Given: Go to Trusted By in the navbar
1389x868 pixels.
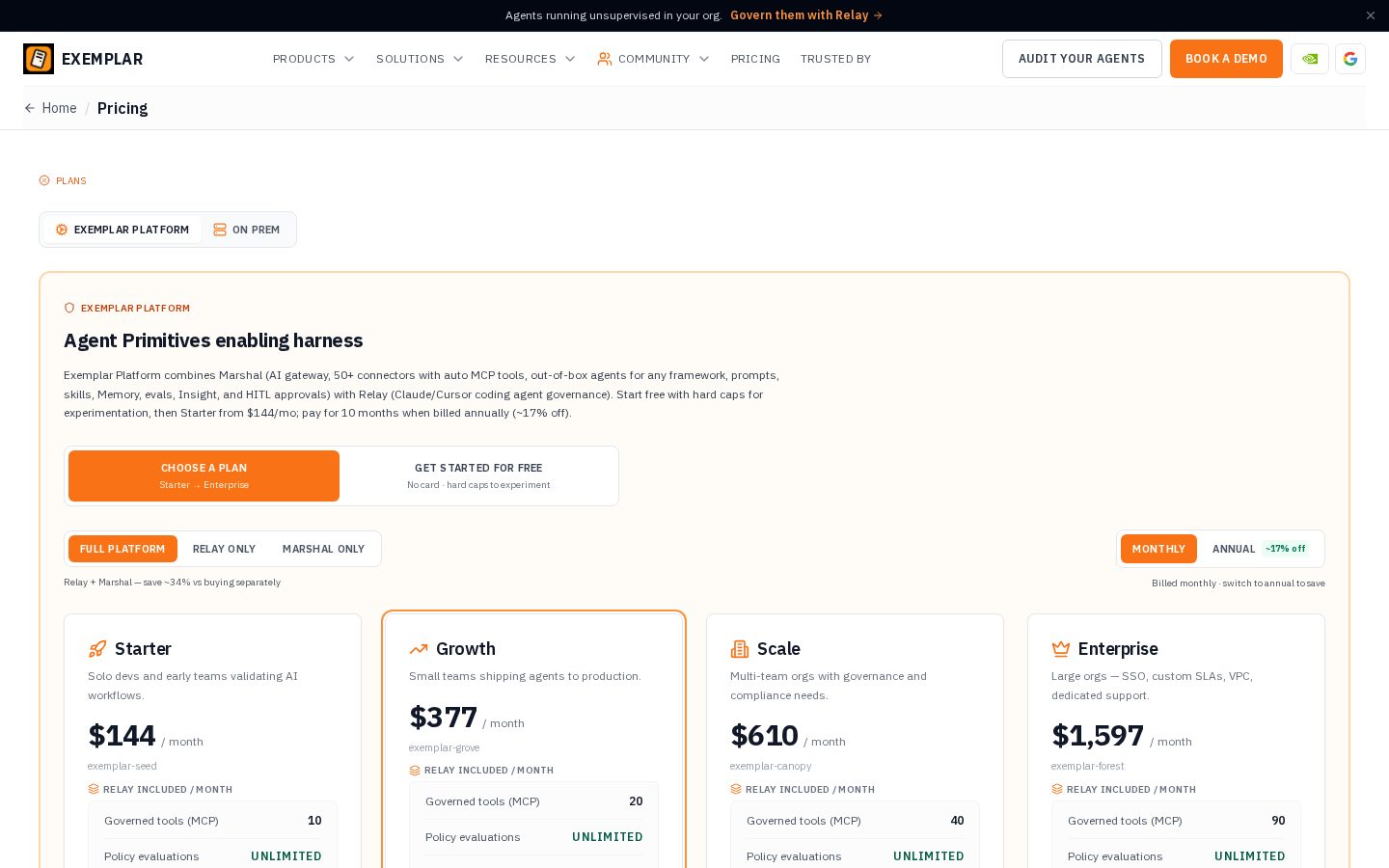Looking at the screenshot, I should (835, 59).
